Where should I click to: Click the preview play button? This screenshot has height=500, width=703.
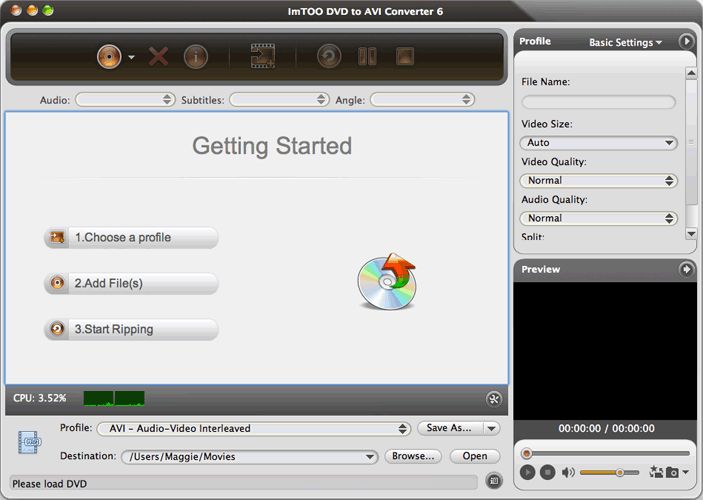(527, 472)
